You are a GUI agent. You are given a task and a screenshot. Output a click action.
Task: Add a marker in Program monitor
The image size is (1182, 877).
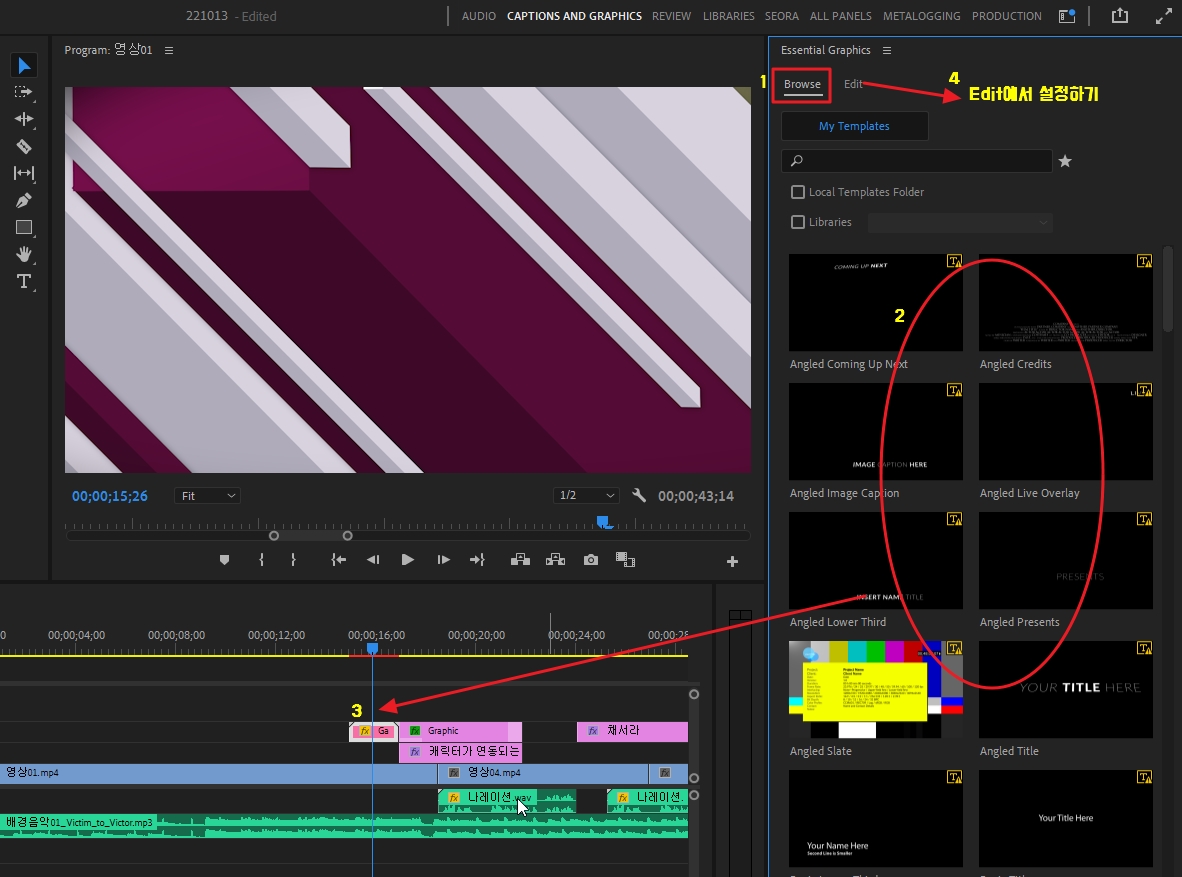(224, 560)
